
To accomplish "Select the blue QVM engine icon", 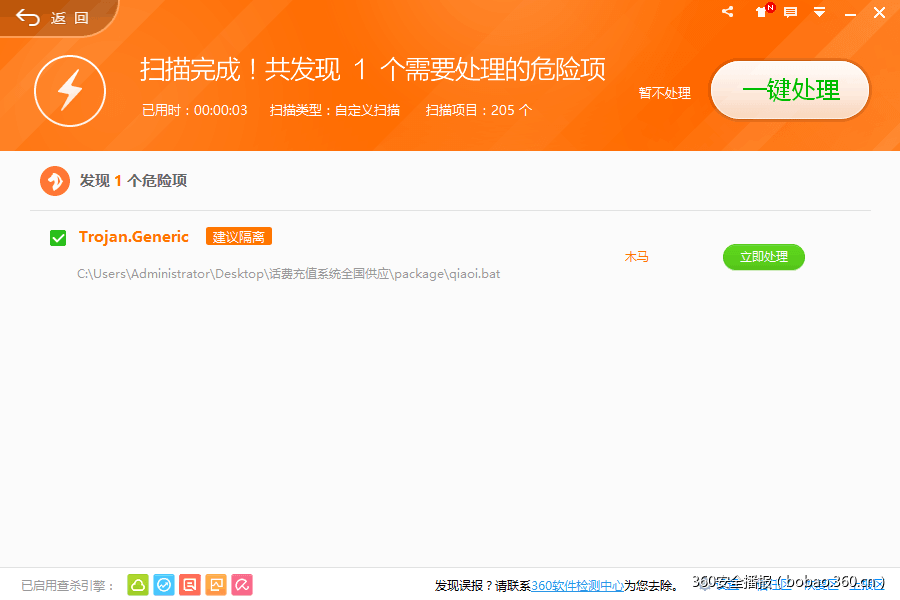I will point(163,585).
